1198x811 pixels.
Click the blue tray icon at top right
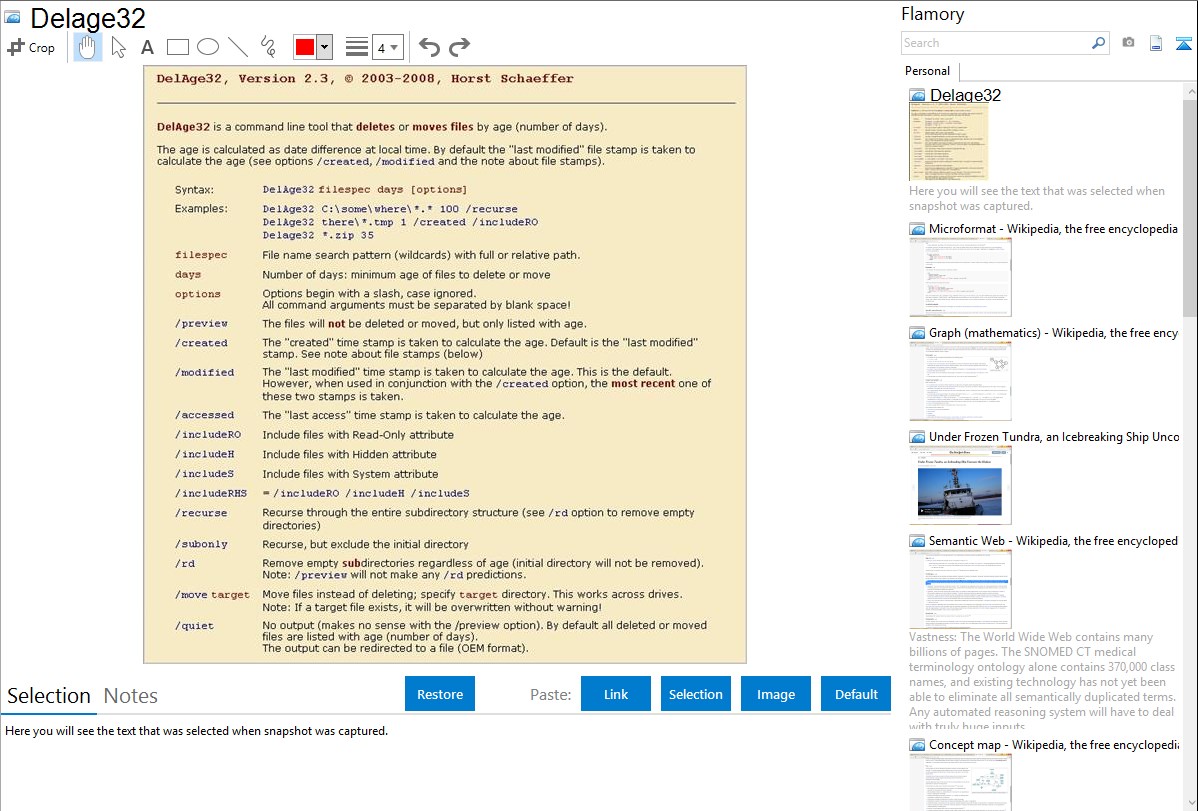pos(1183,44)
